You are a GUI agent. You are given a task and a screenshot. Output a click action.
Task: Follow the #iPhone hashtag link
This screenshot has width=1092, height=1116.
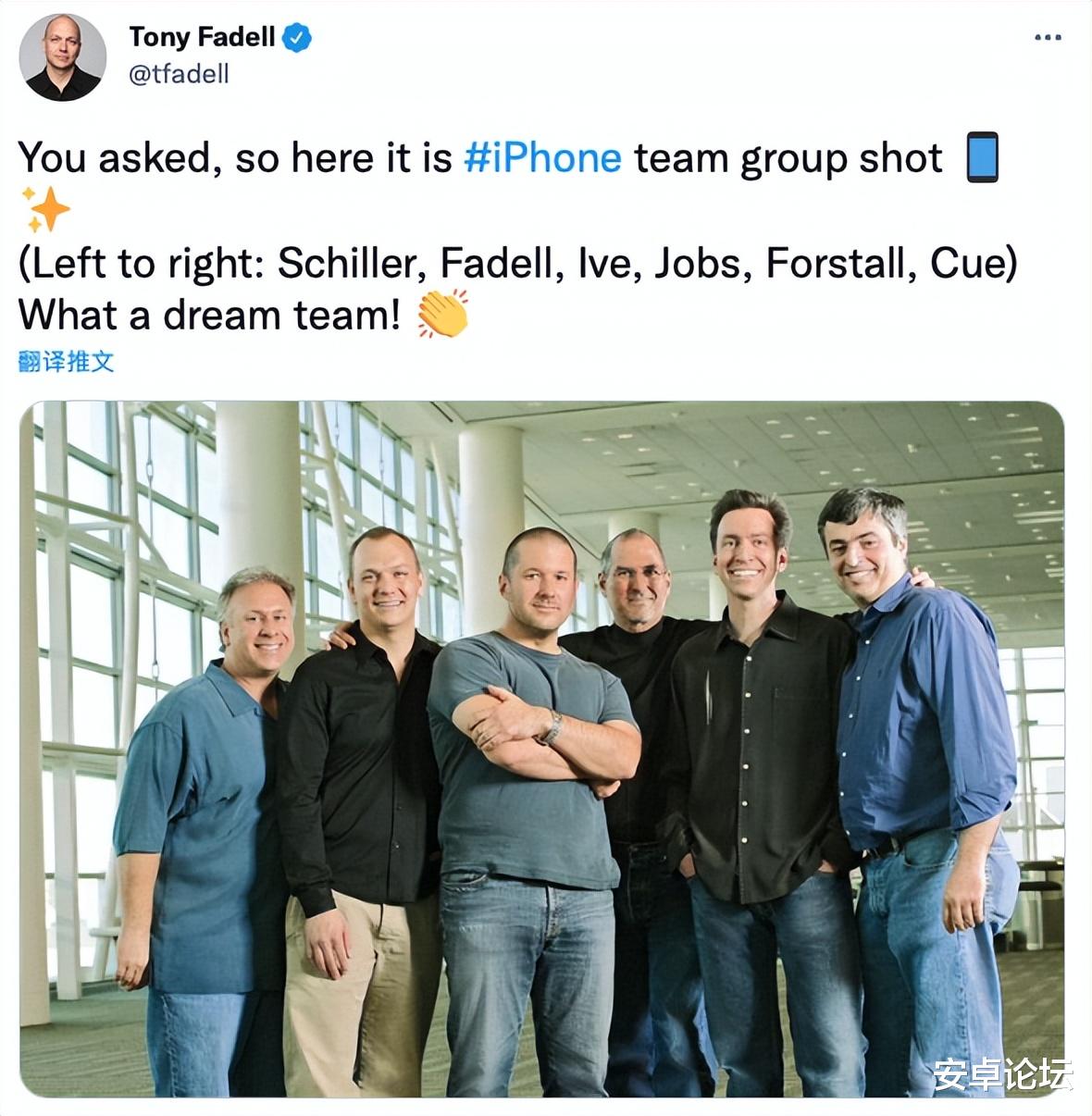[x=542, y=157]
